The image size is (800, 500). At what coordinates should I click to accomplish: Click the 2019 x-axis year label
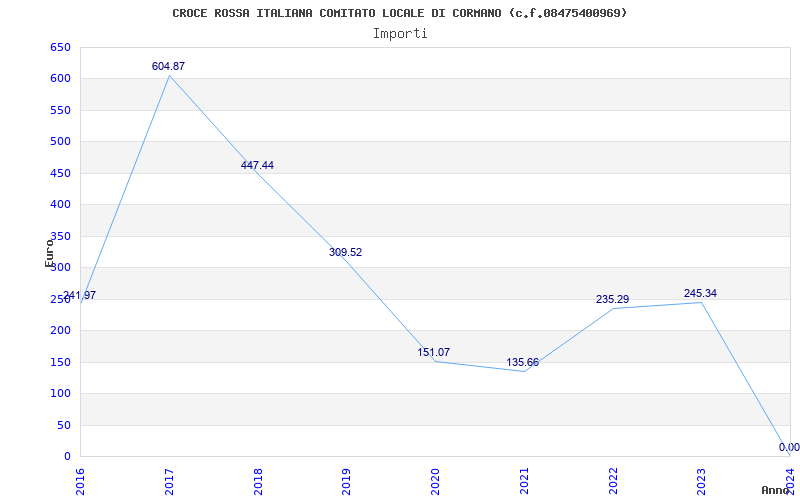[x=346, y=481]
